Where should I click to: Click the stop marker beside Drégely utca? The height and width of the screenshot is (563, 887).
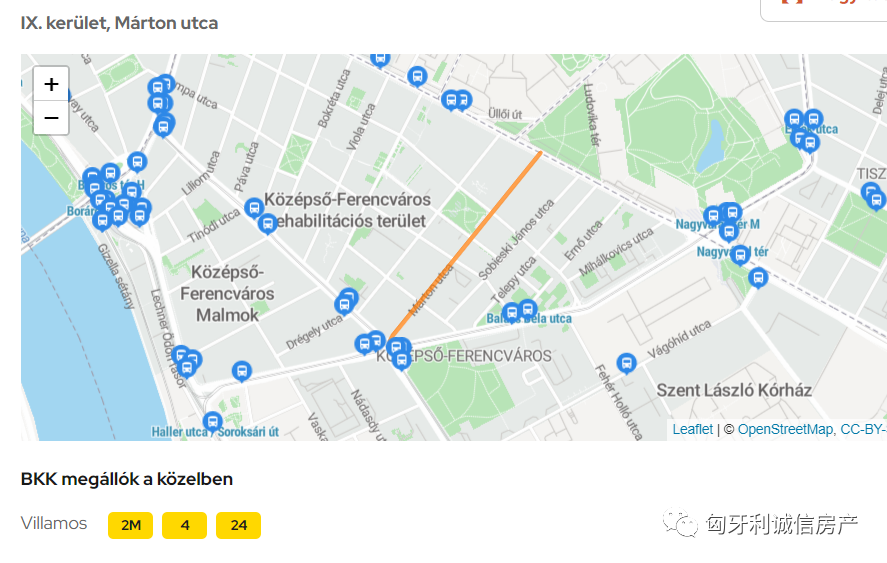343,305
